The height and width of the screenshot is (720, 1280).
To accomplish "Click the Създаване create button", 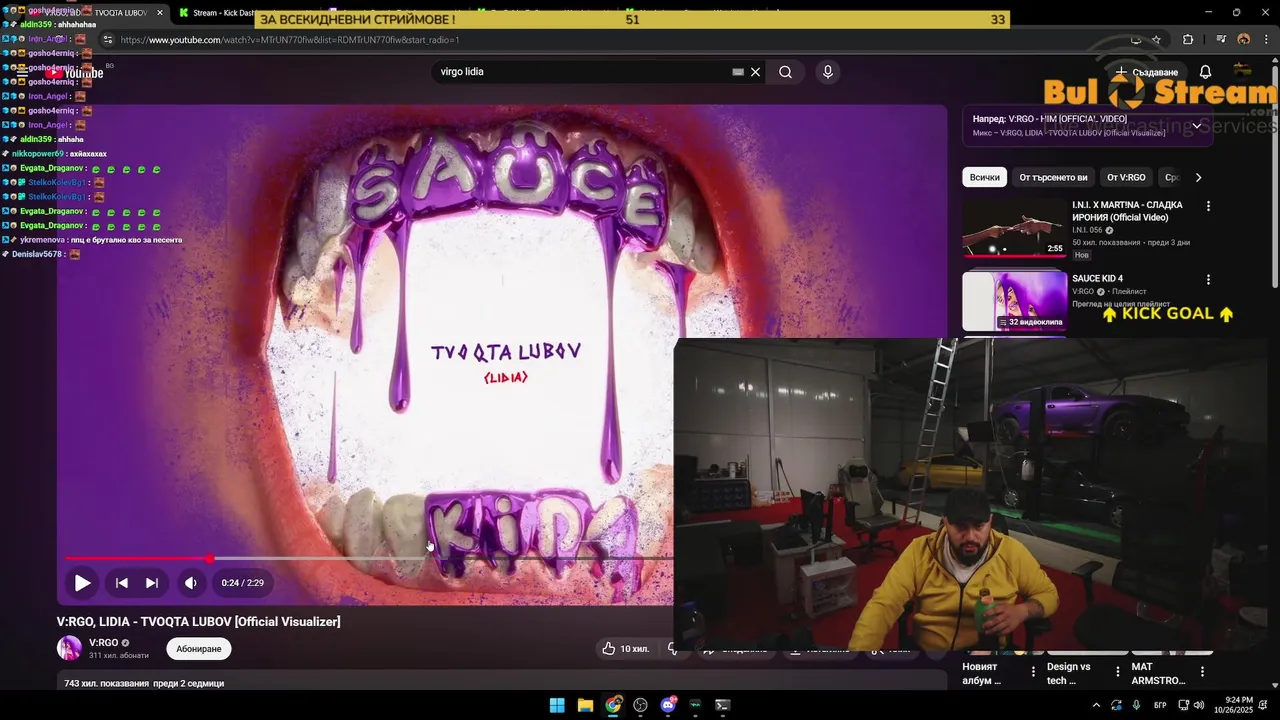I will click(x=1147, y=72).
